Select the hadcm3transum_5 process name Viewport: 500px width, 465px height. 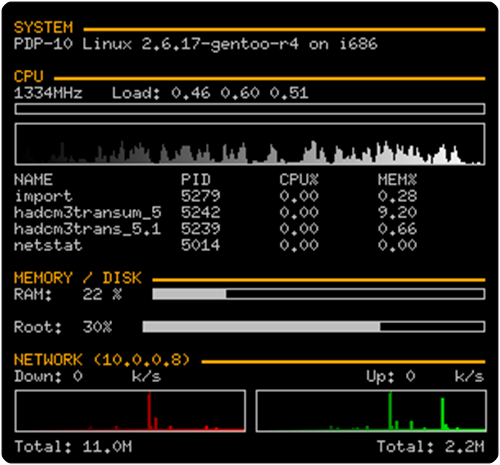coord(88,213)
